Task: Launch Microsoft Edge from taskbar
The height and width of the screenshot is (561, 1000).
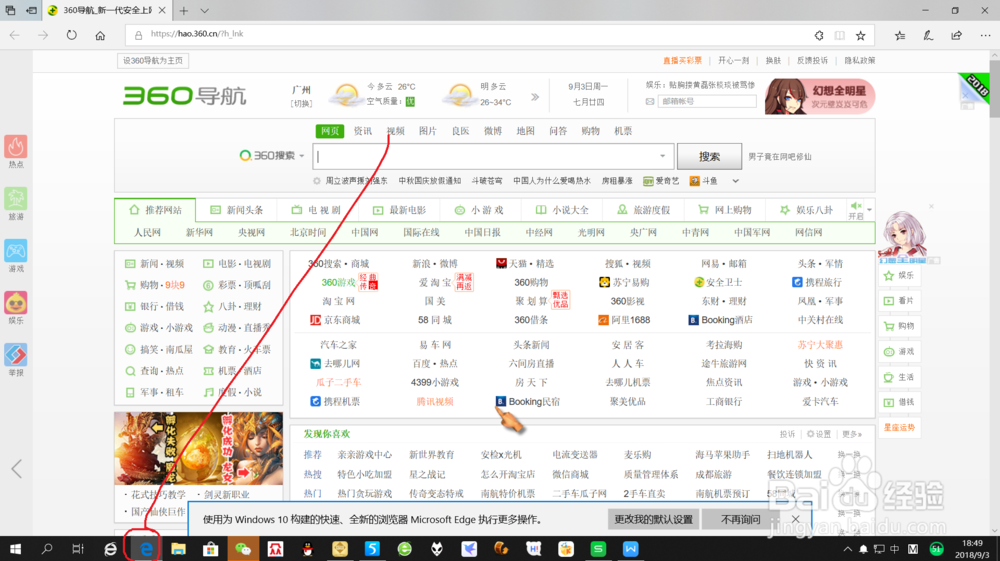Action: pos(146,549)
